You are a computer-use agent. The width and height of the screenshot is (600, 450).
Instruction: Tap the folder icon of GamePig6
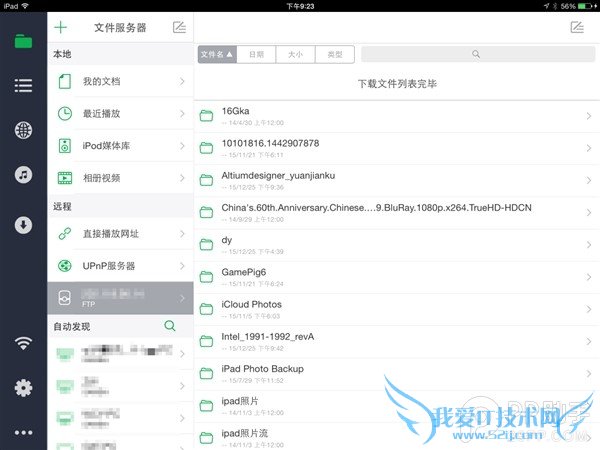point(206,277)
